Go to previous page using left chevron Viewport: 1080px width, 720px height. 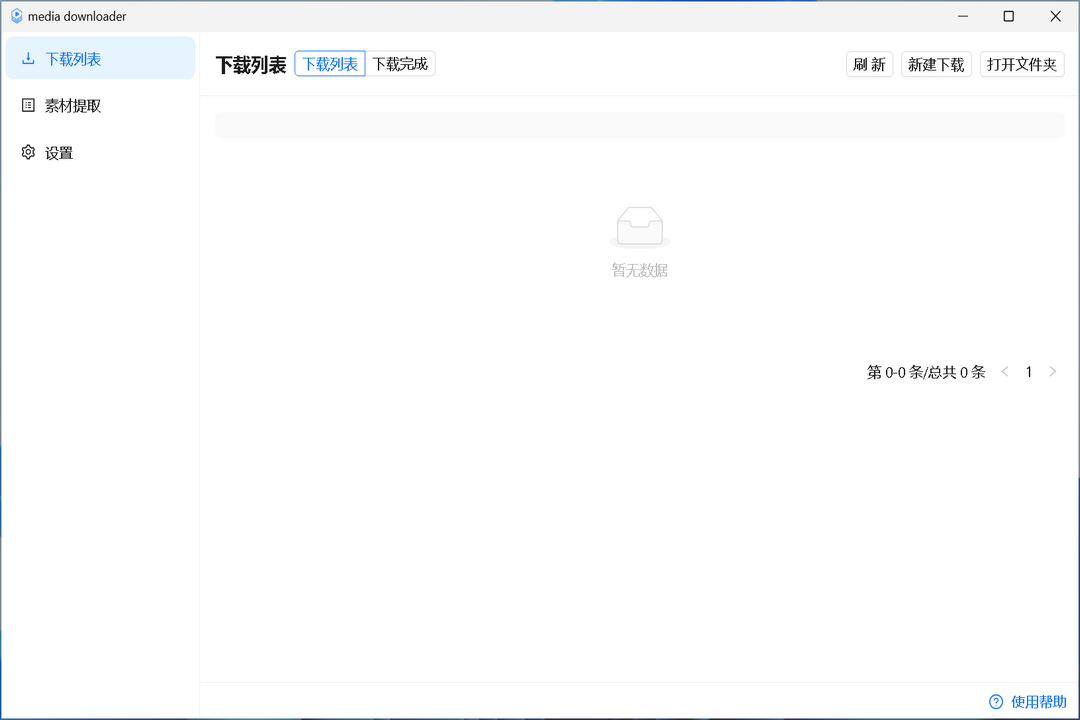coord(1005,372)
